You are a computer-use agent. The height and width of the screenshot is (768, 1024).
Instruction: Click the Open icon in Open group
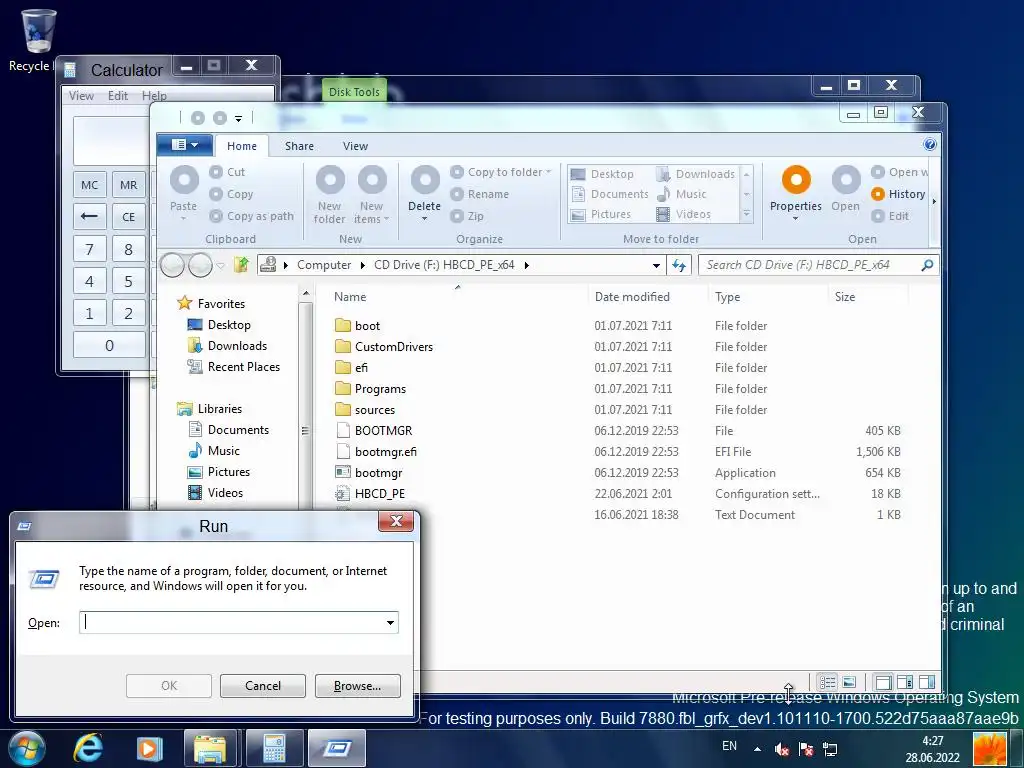coord(846,180)
